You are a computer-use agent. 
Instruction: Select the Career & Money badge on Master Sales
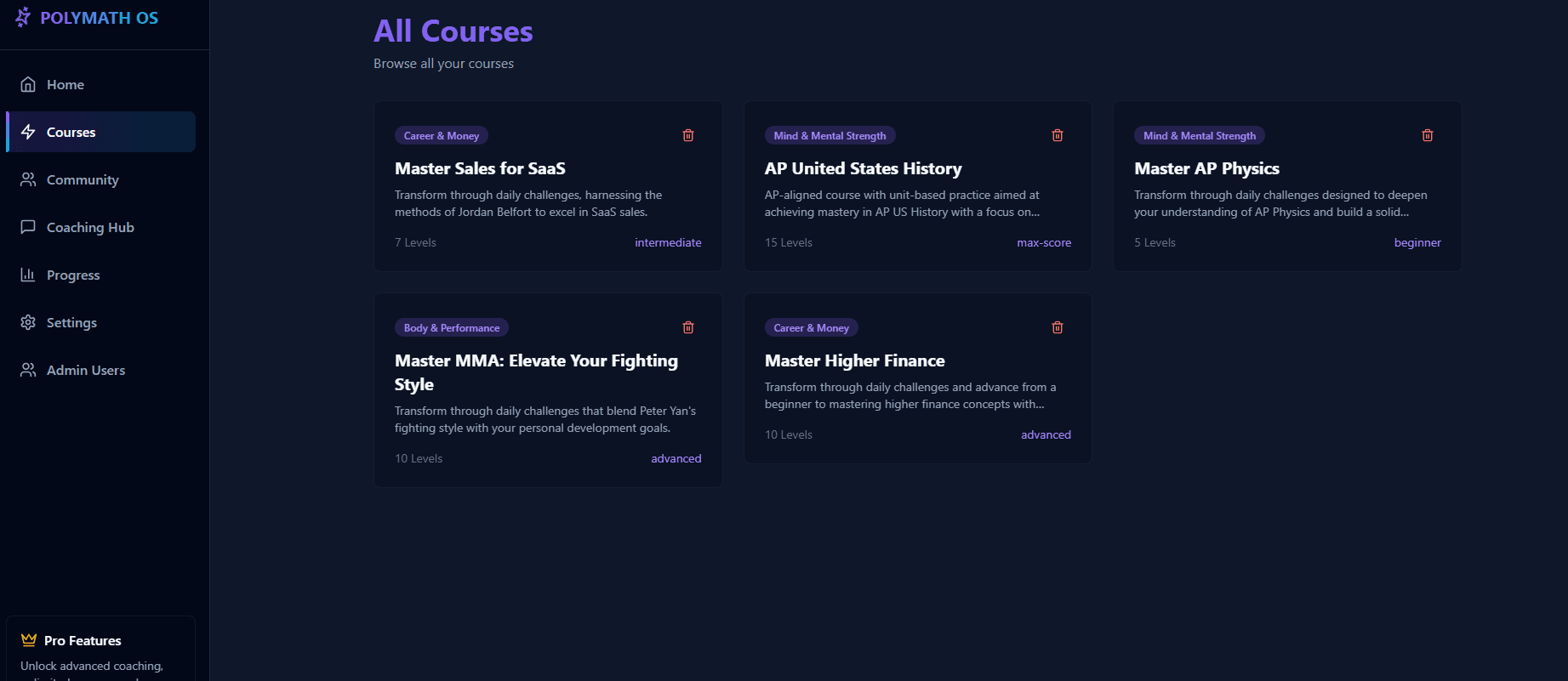(441, 135)
